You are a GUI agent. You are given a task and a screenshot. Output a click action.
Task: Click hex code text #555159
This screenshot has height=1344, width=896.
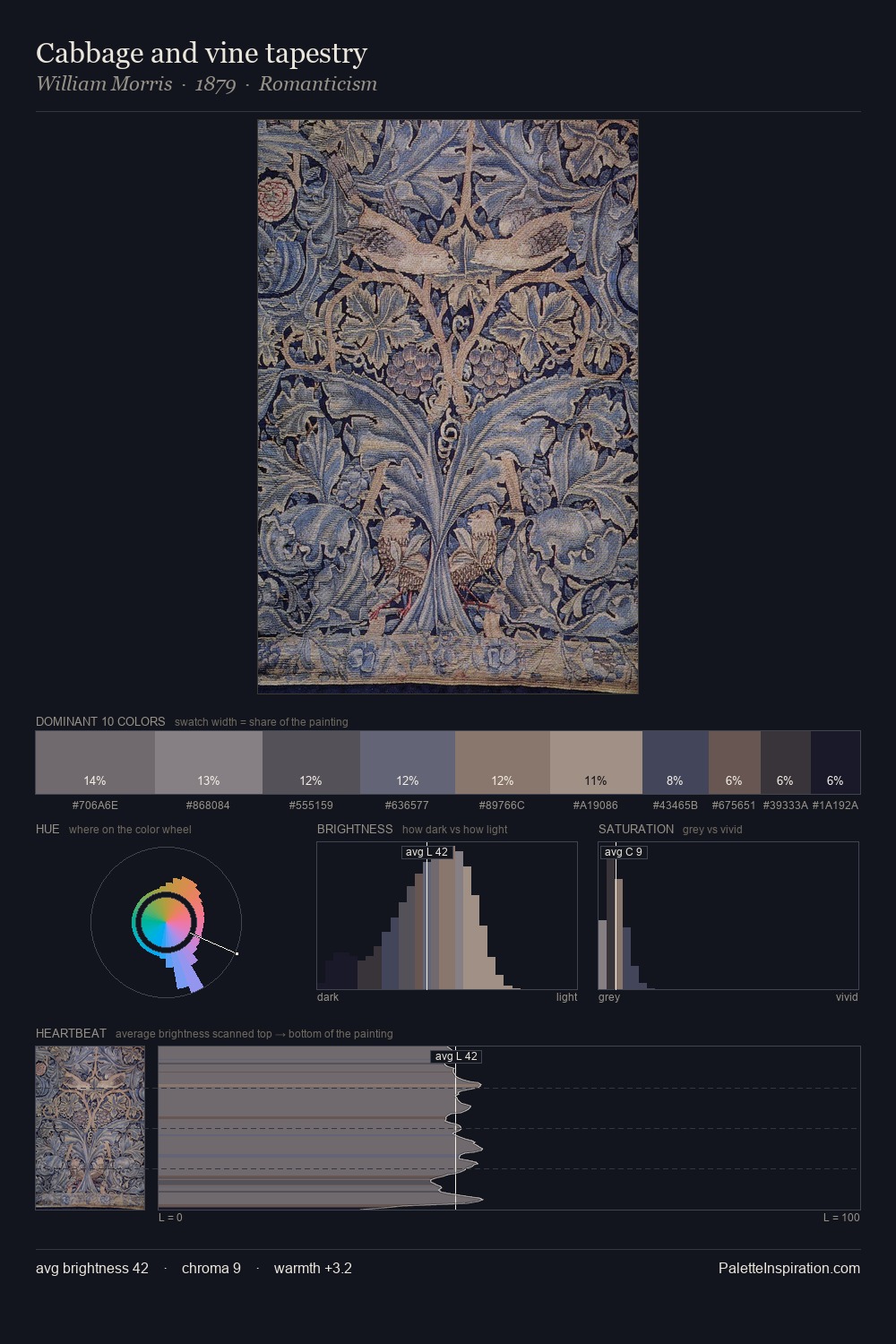pos(311,806)
